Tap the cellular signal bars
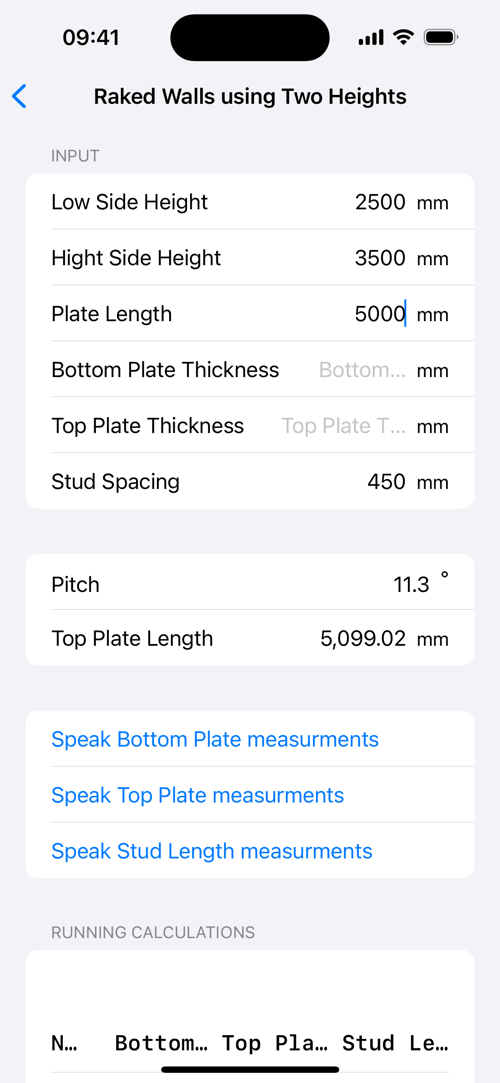This screenshot has width=500, height=1083. (371, 38)
